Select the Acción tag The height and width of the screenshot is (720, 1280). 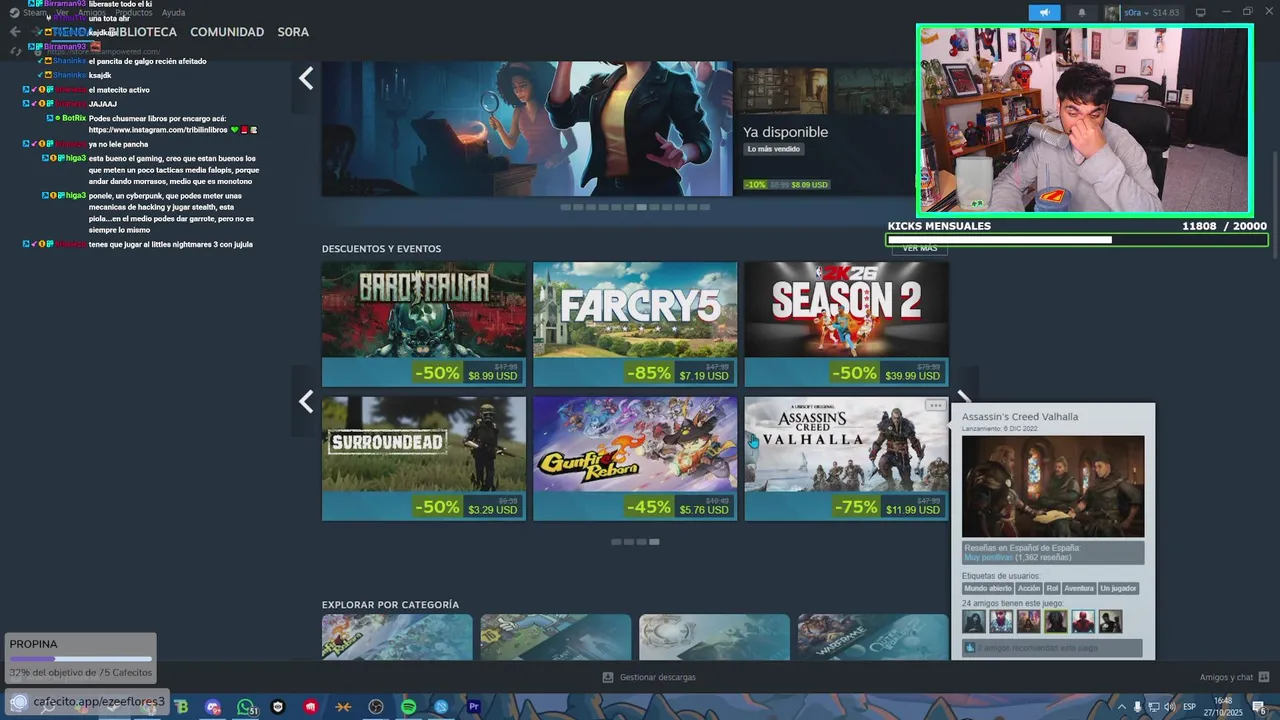(1029, 589)
